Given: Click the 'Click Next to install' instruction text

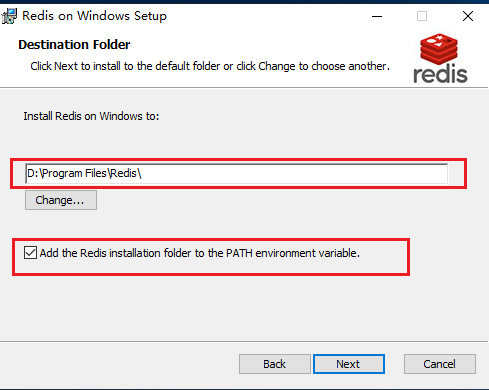Looking at the screenshot, I should click(x=210, y=66).
